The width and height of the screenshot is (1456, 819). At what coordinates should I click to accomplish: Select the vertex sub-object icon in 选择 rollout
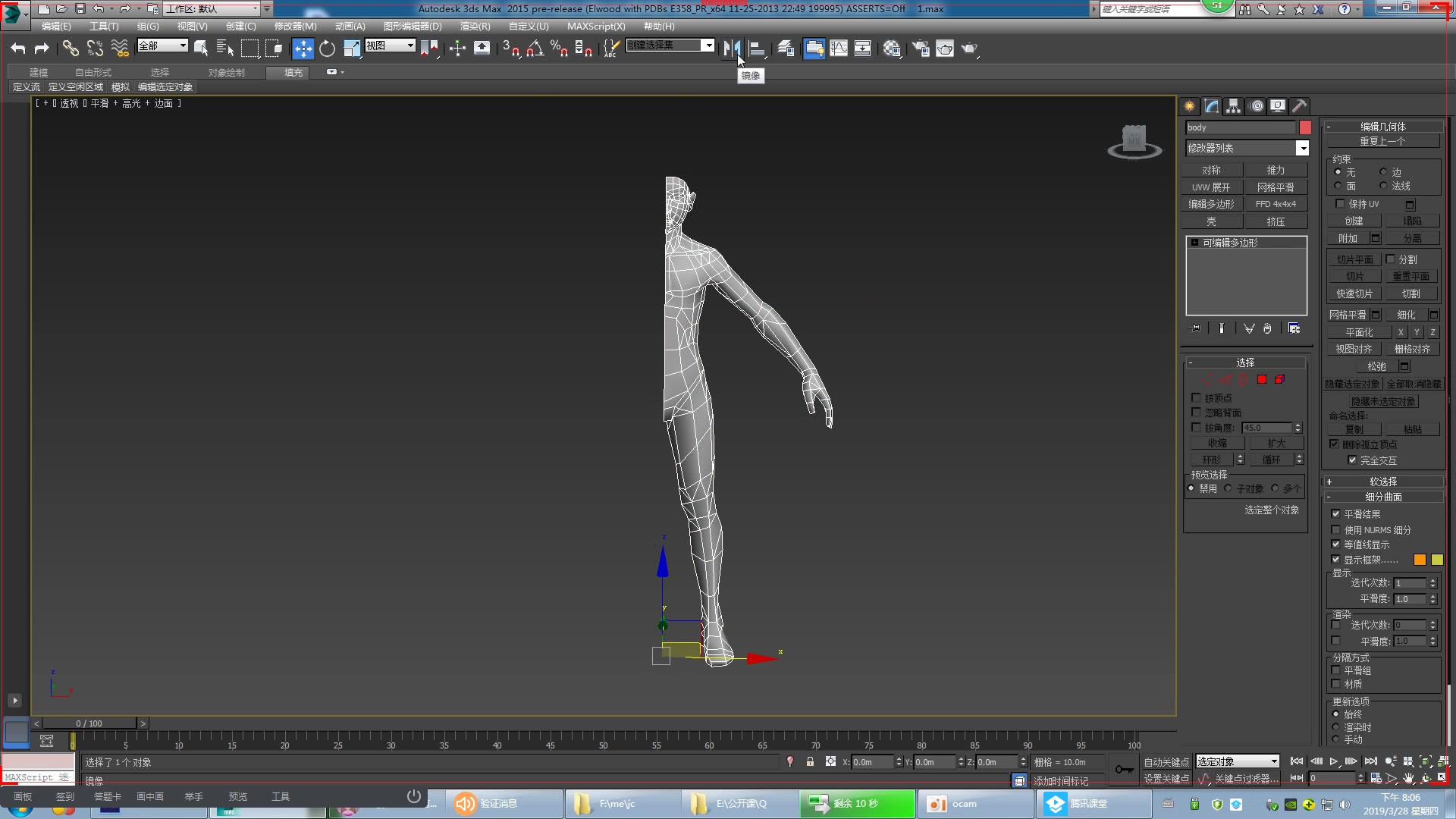1206,379
